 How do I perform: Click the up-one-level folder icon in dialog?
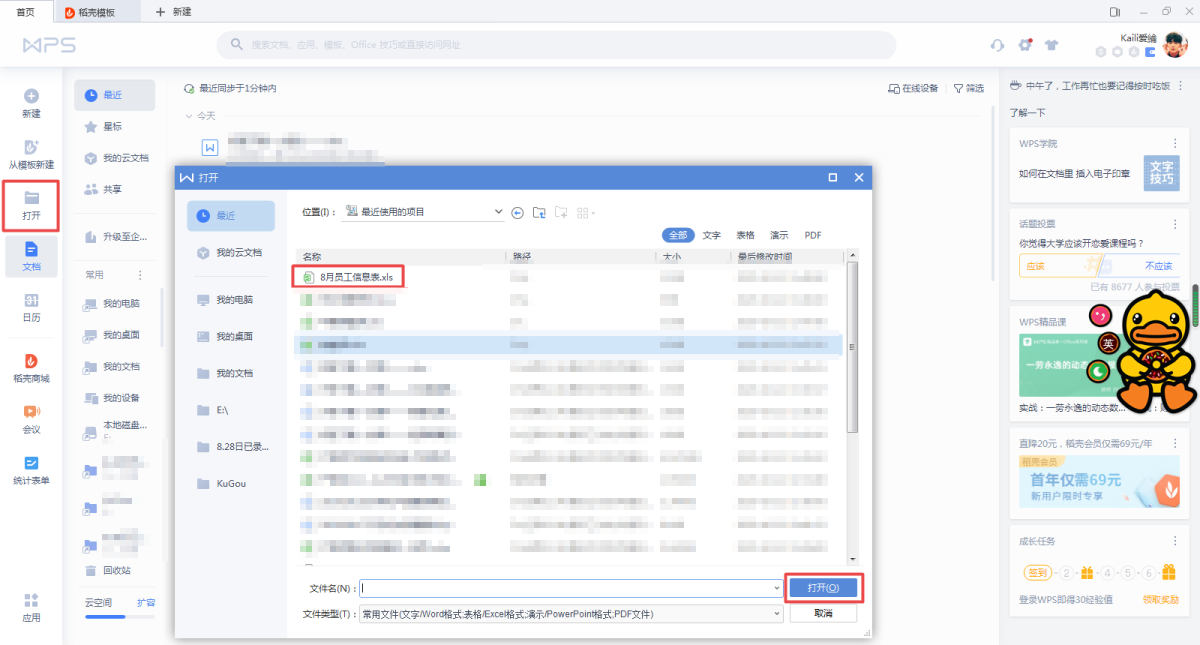539,212
